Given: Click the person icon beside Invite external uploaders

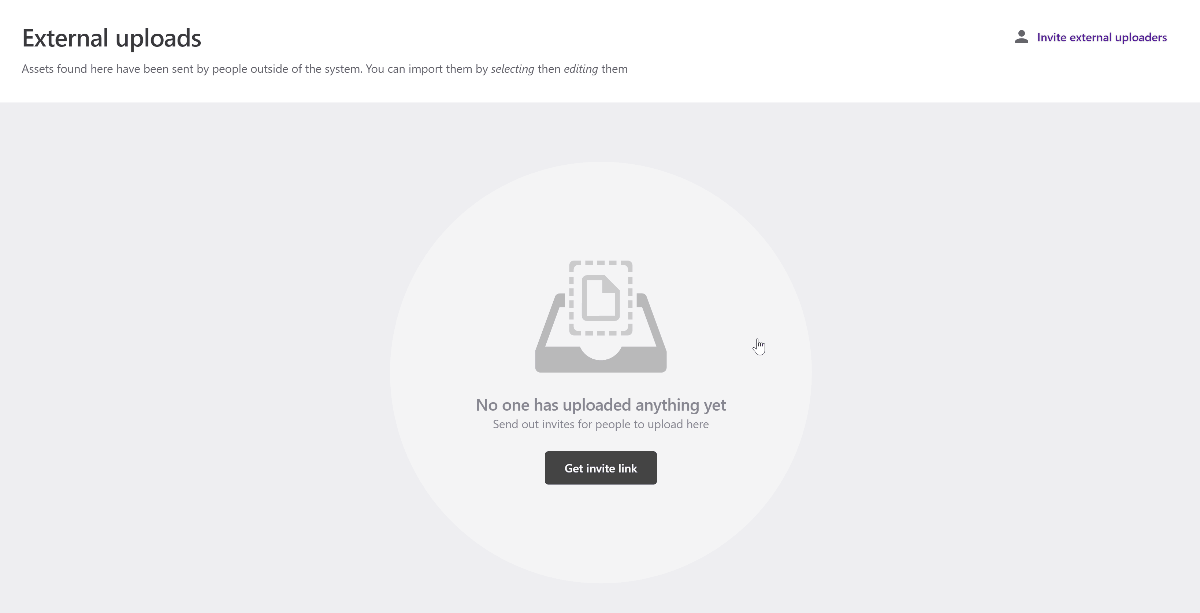Looking at the screenshot, I should [x=1021, y=37].
